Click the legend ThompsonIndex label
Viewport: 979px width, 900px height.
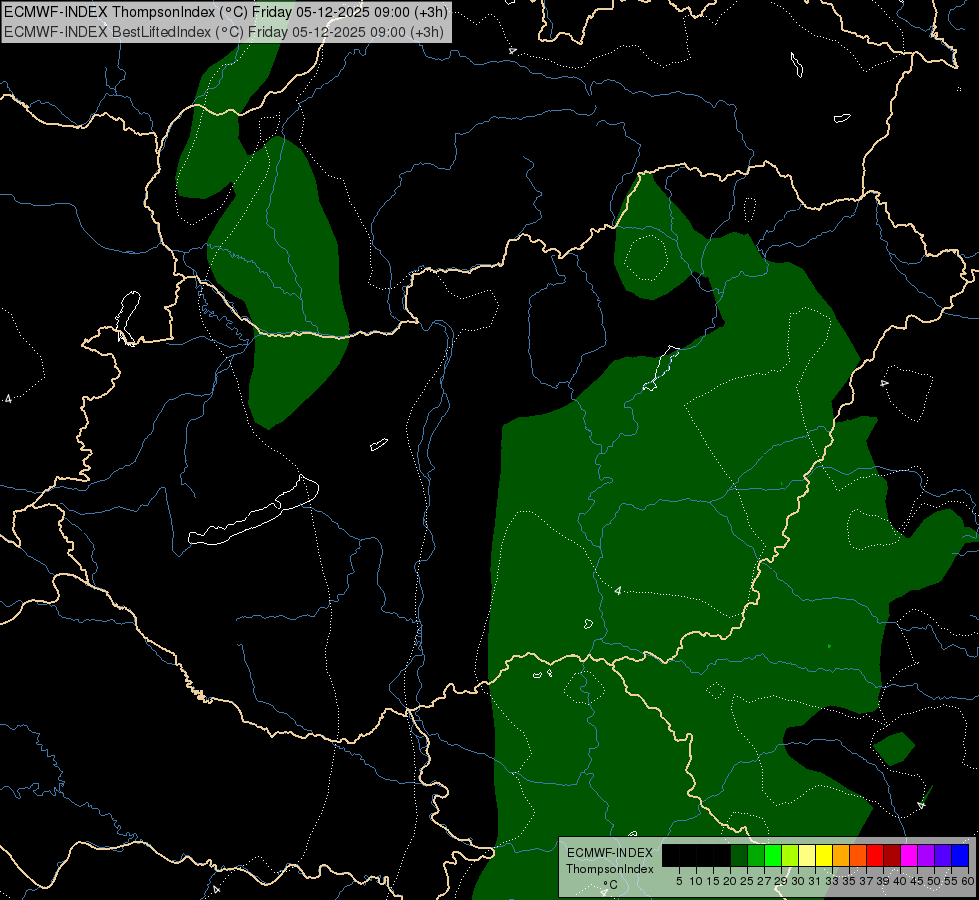click(609, 869)
